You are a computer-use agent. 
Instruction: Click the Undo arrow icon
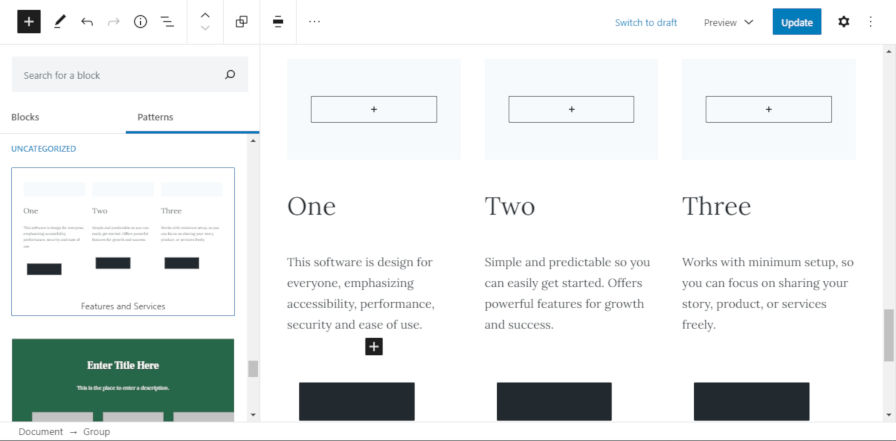click(87, 22)
